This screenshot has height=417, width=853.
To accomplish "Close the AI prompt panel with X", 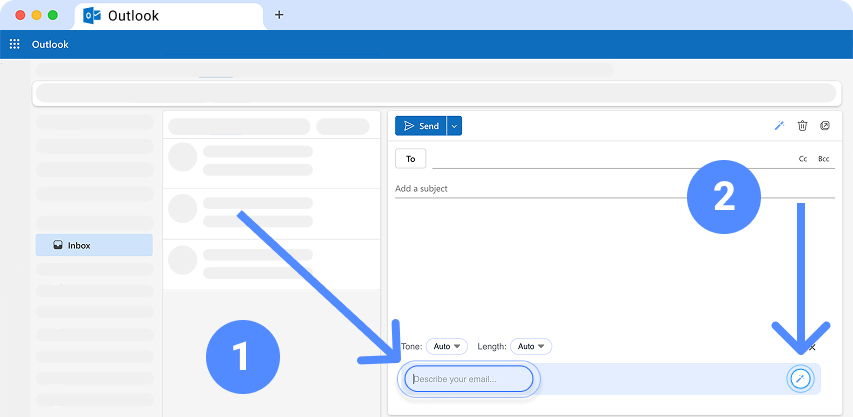I will point(812,347).
